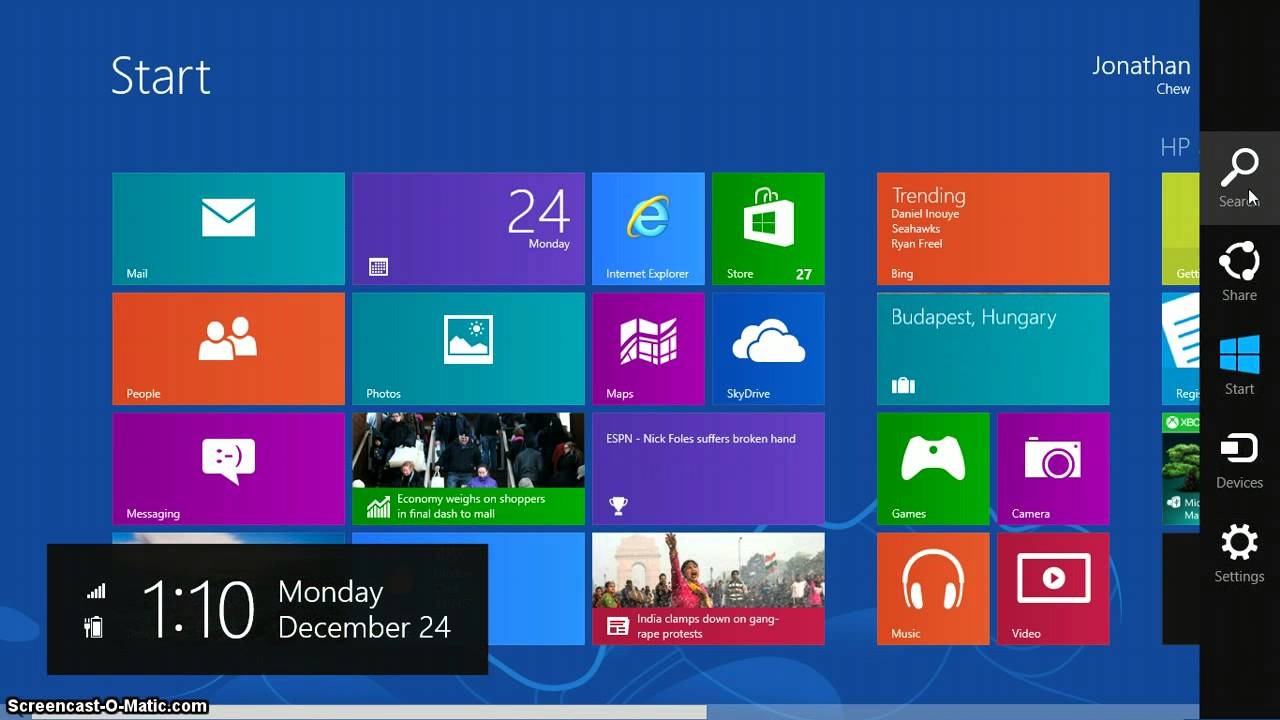Screen dimensions: 1280x720
Task: Open the SkyDrive tile
Action: (768, 349)
